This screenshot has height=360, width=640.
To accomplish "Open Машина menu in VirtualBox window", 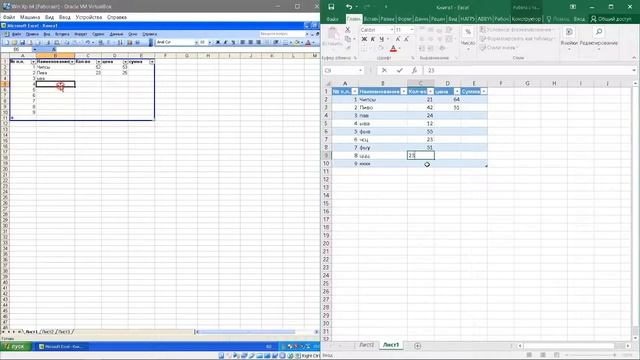I will pyautogui.click(x=30, y=17).
